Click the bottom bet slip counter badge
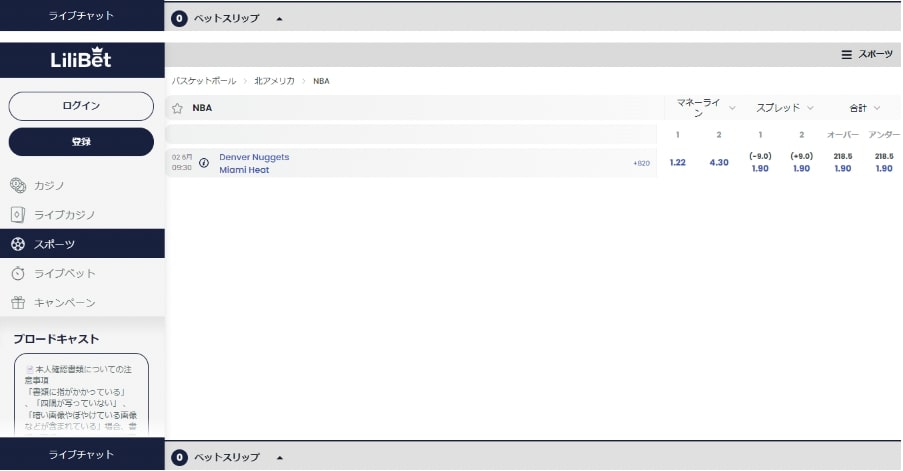Viewport: 903px width, 471px height. pyautogui.click(x=179, y=457)
